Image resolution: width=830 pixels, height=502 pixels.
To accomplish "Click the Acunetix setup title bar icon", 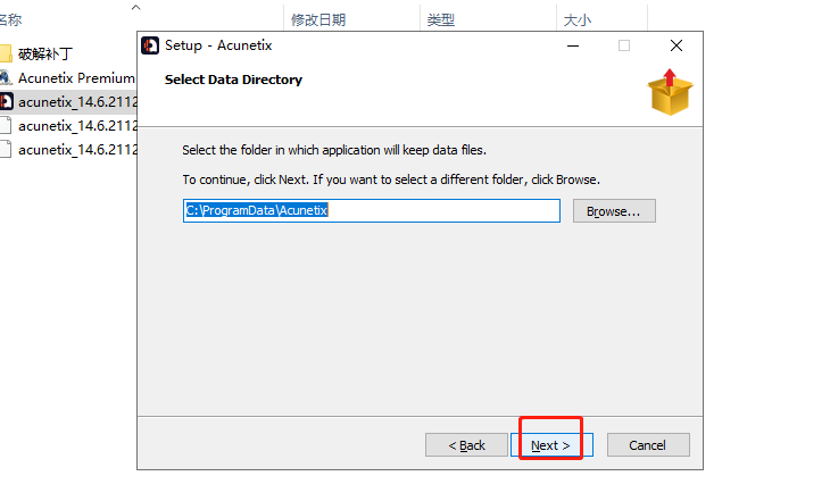I will pyautogui.click(x=150, y=46).
